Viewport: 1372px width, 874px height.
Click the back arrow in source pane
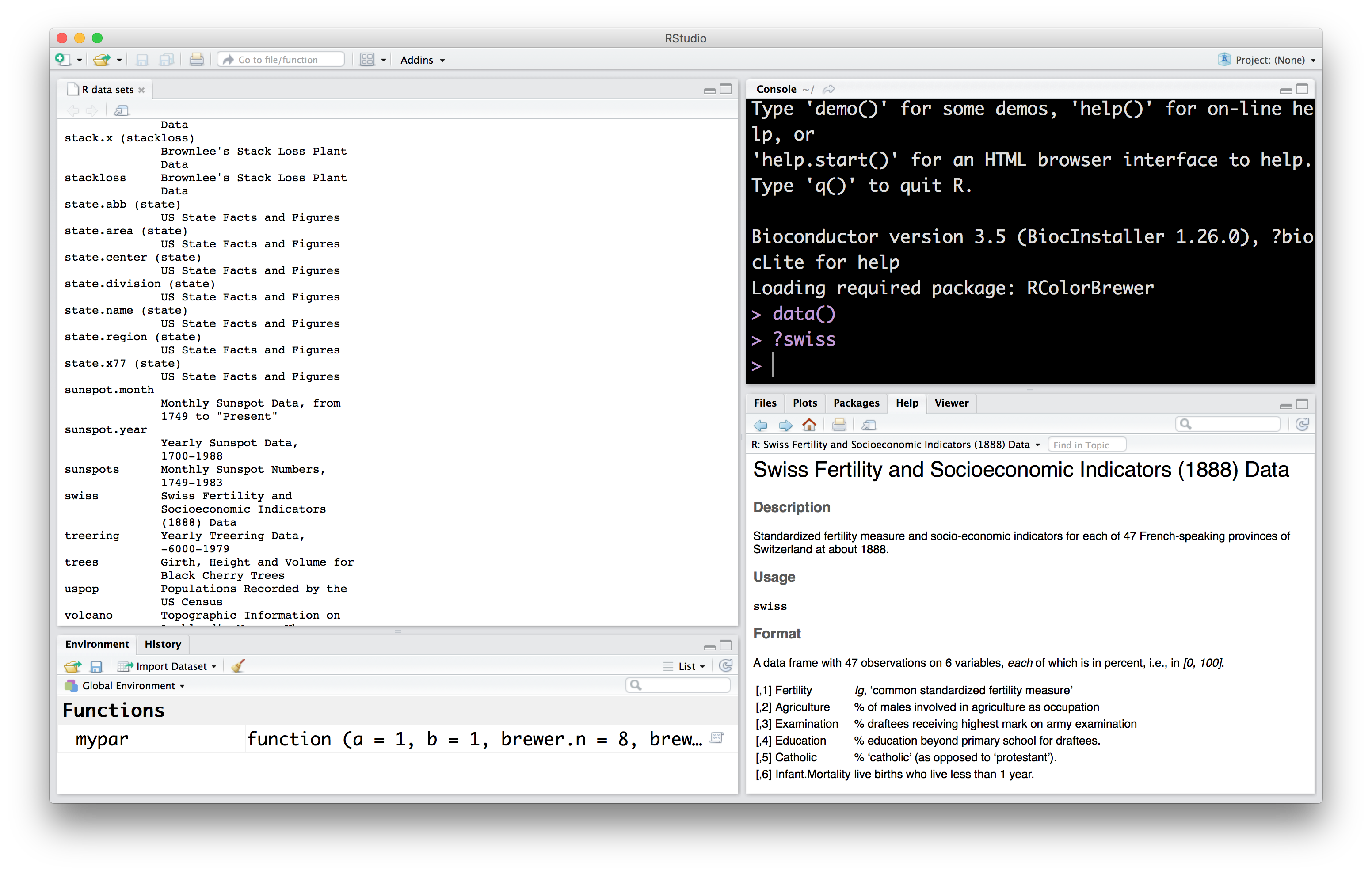point(73,110)
